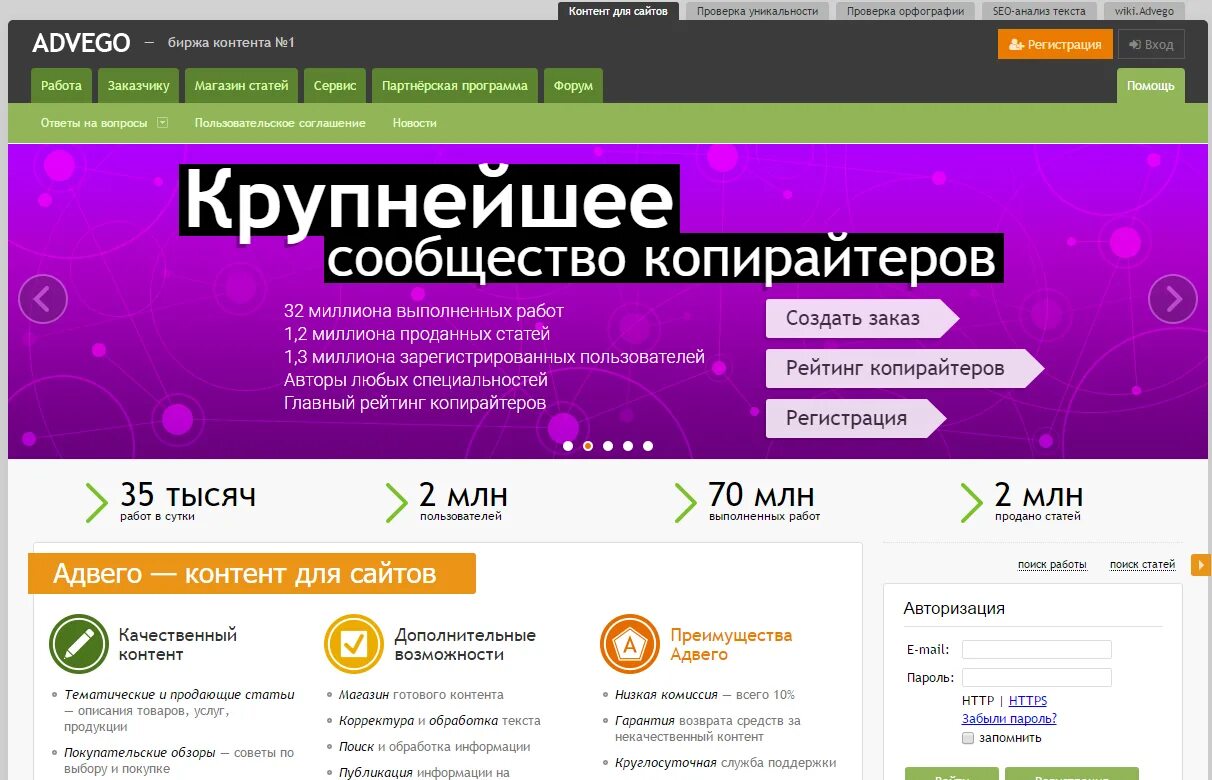Screen dimensions: 1212x780
Task: Click Поиск и обработка информации item
Action: [435, 746]
